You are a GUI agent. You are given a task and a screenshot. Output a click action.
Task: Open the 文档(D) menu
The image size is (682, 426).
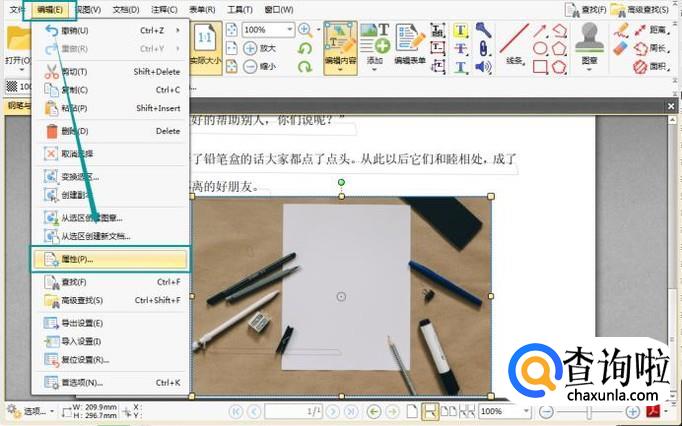tap(126, 9)
